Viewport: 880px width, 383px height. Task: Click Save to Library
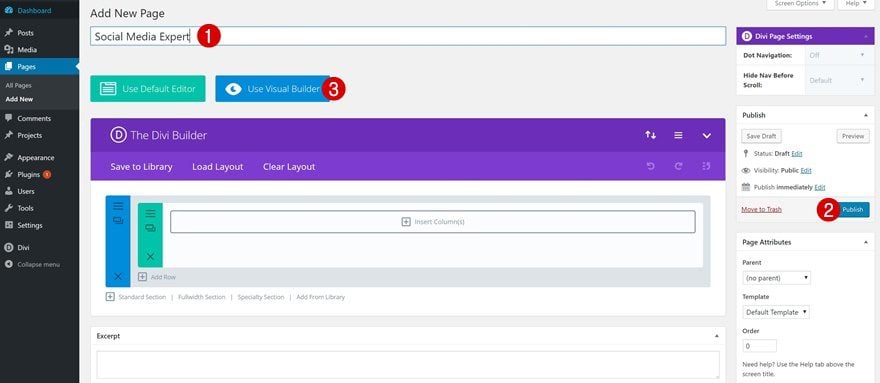[141, 167]
